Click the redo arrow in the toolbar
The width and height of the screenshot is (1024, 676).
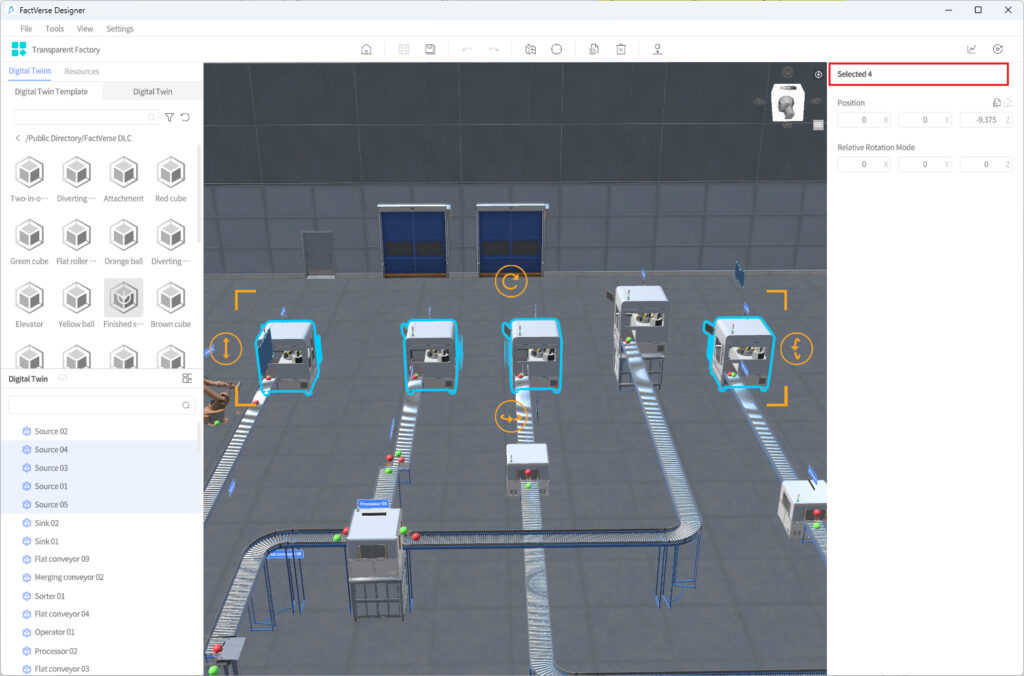pyautogui.click(x=494, y=50)
